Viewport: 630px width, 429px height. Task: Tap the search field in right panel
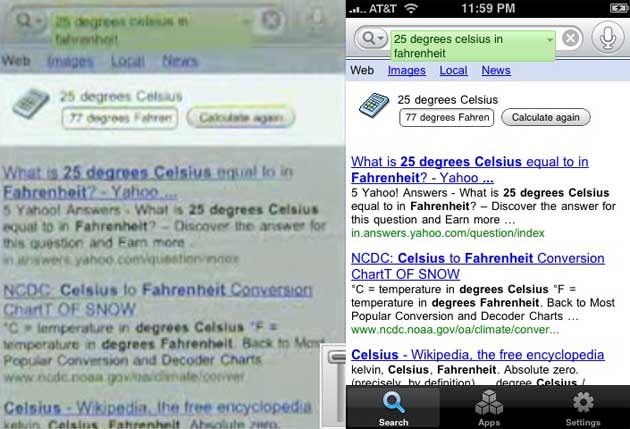[472, 46]
